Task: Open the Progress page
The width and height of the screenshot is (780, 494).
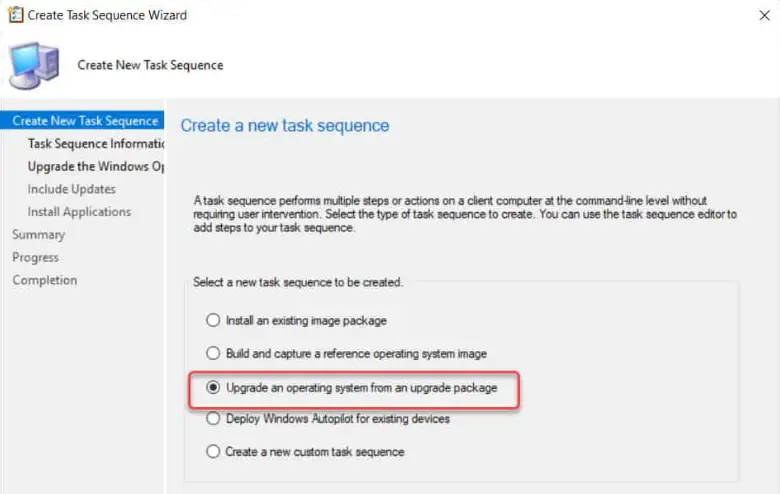Action: click(x=36, y=258)
